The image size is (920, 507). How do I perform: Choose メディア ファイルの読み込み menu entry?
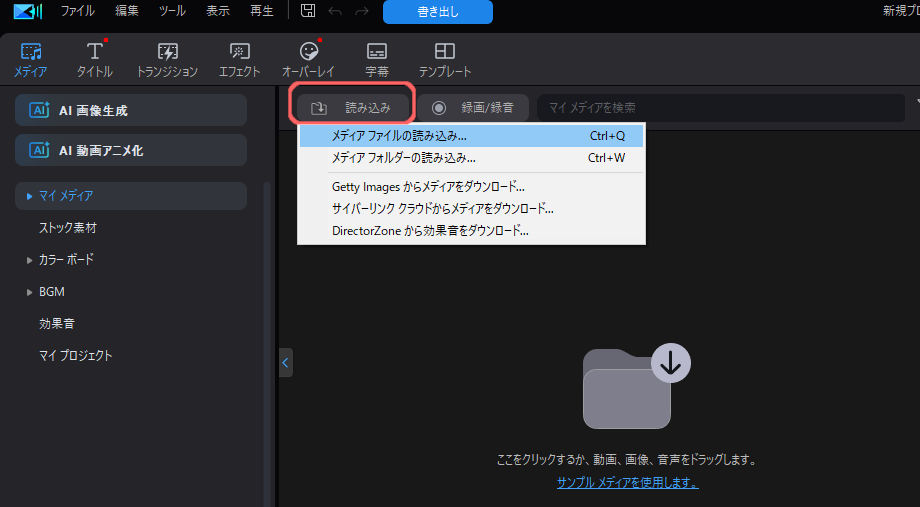[399, 135]
